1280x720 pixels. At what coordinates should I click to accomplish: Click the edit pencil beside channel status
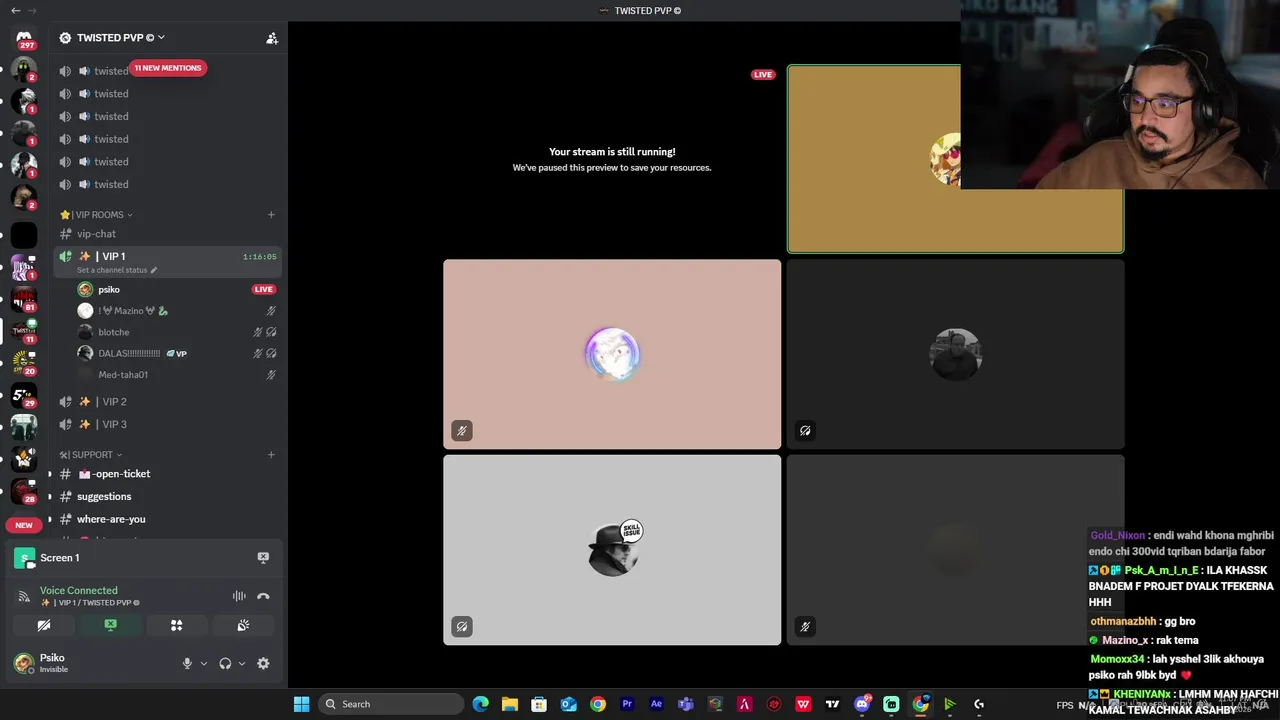tap(153, 270)
